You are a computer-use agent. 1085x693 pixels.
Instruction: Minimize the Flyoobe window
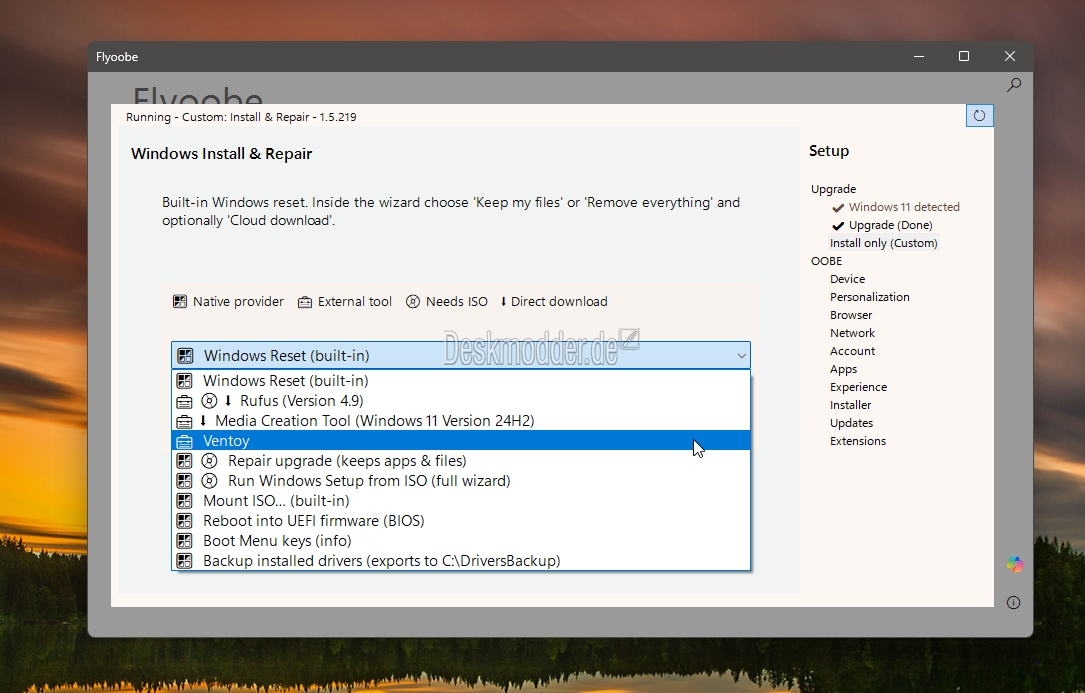[x=919, y=56]
